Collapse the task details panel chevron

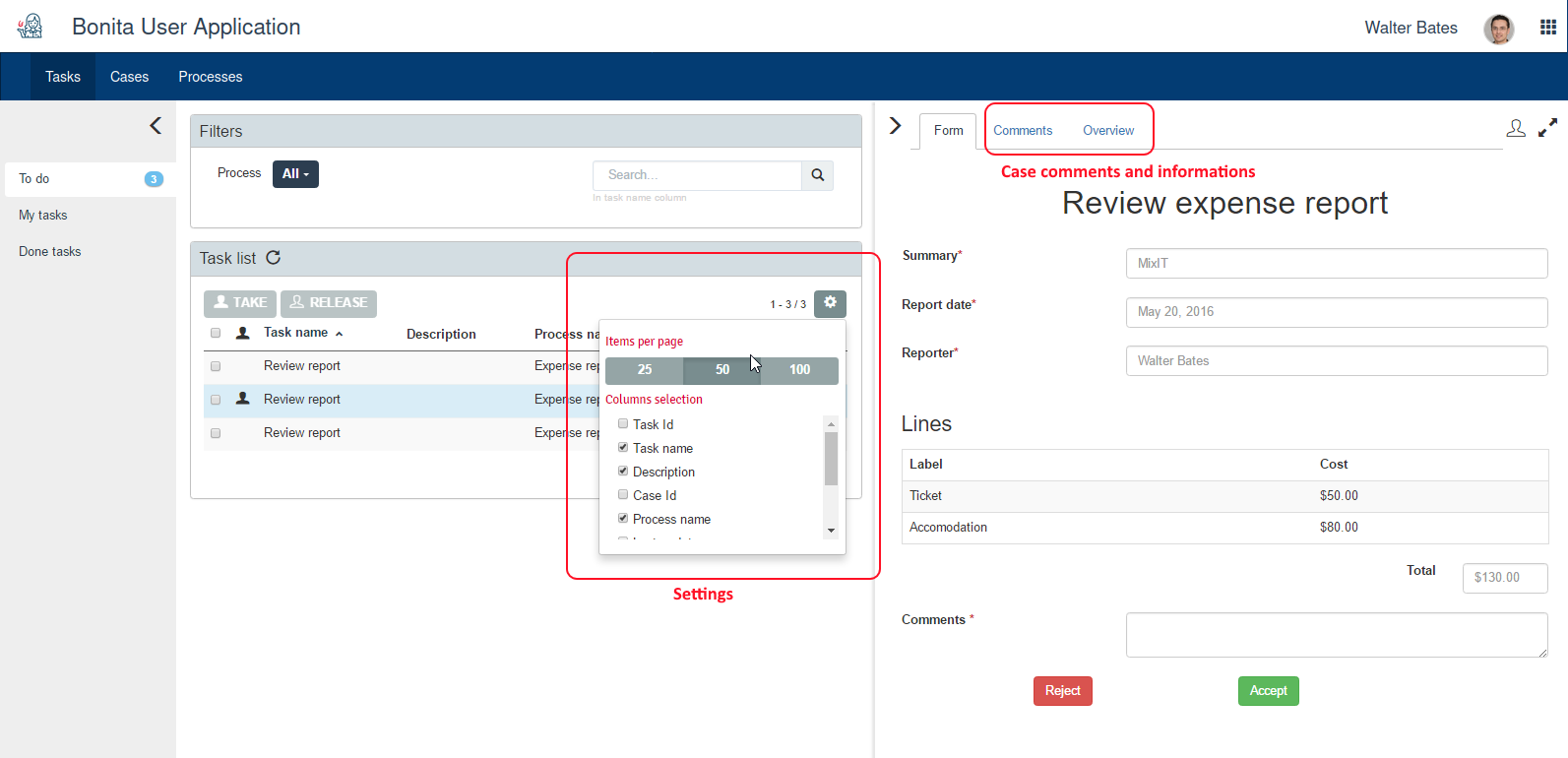(895, 125)
